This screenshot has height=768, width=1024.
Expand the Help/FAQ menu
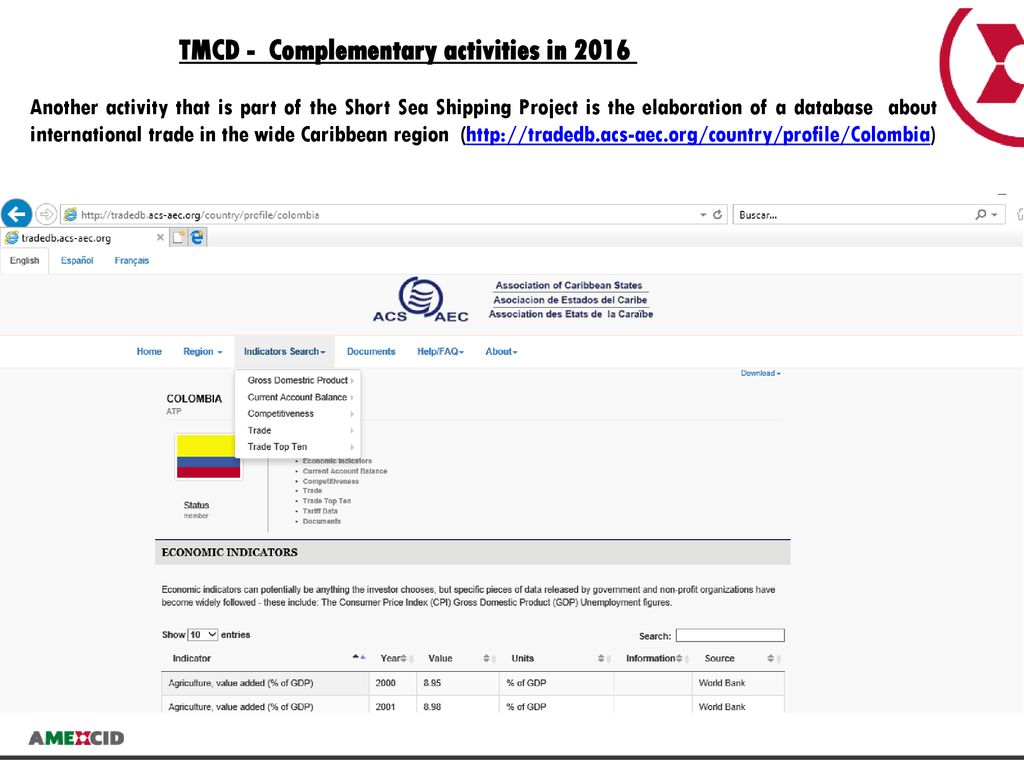click(x=440, y=351)
